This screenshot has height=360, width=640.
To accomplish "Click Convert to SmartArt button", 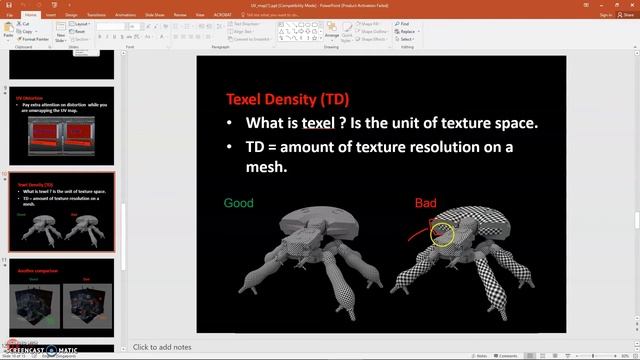I will [250, 39].
